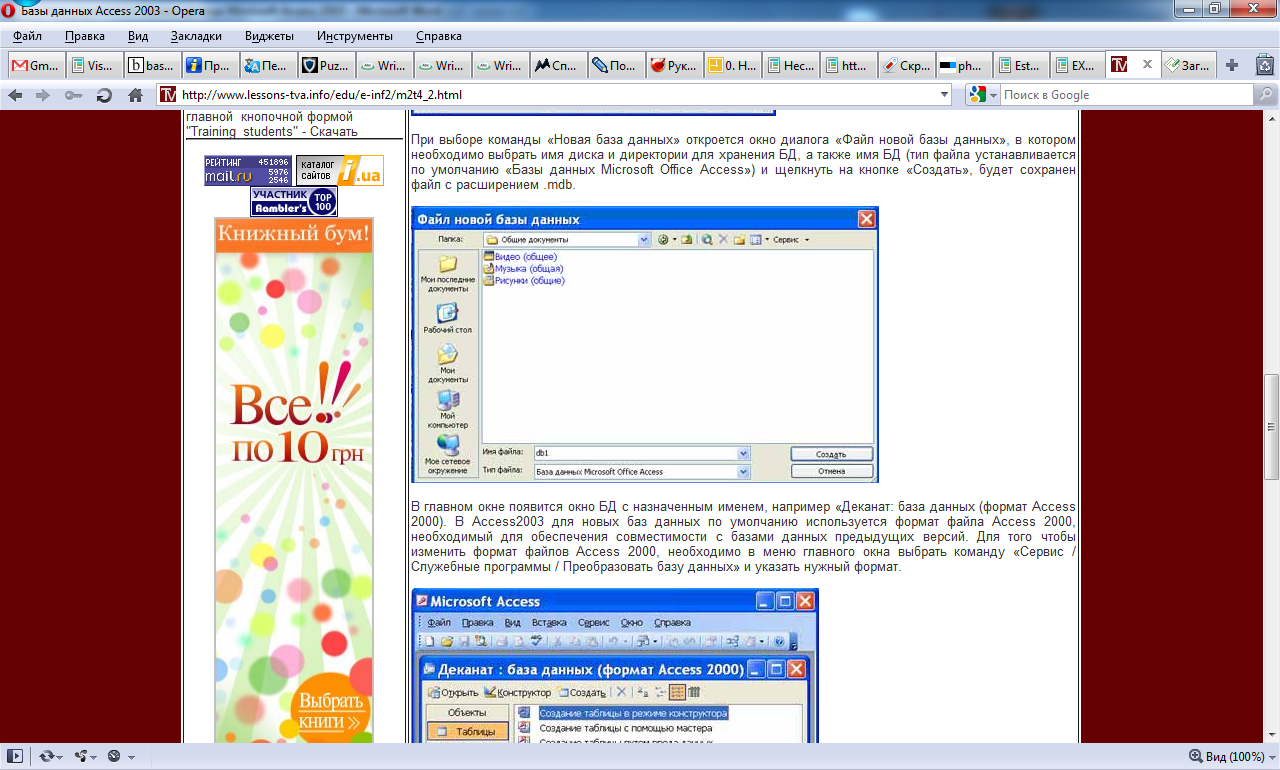Open a new tab with the plus button
This screenshot has width=1280, height=770.
coord(1232,65)
